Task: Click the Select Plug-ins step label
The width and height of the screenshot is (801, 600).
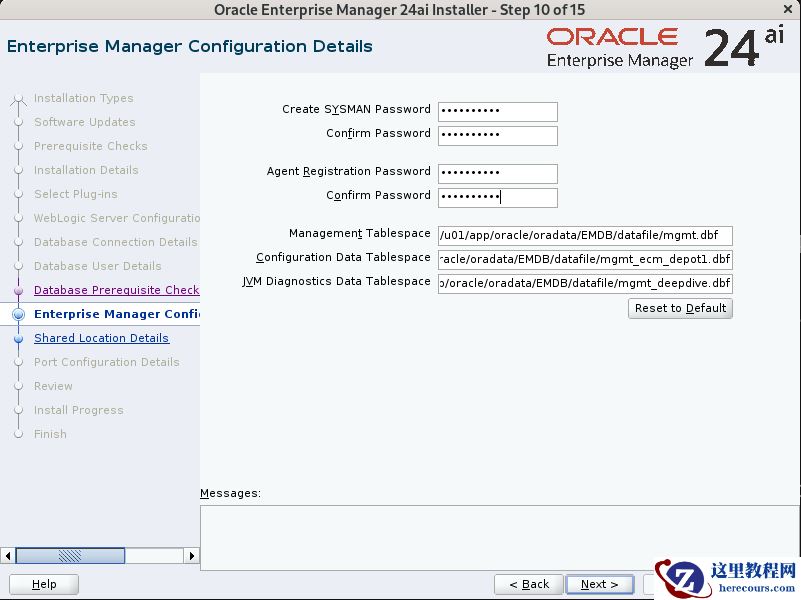Action: click(76, 194)
